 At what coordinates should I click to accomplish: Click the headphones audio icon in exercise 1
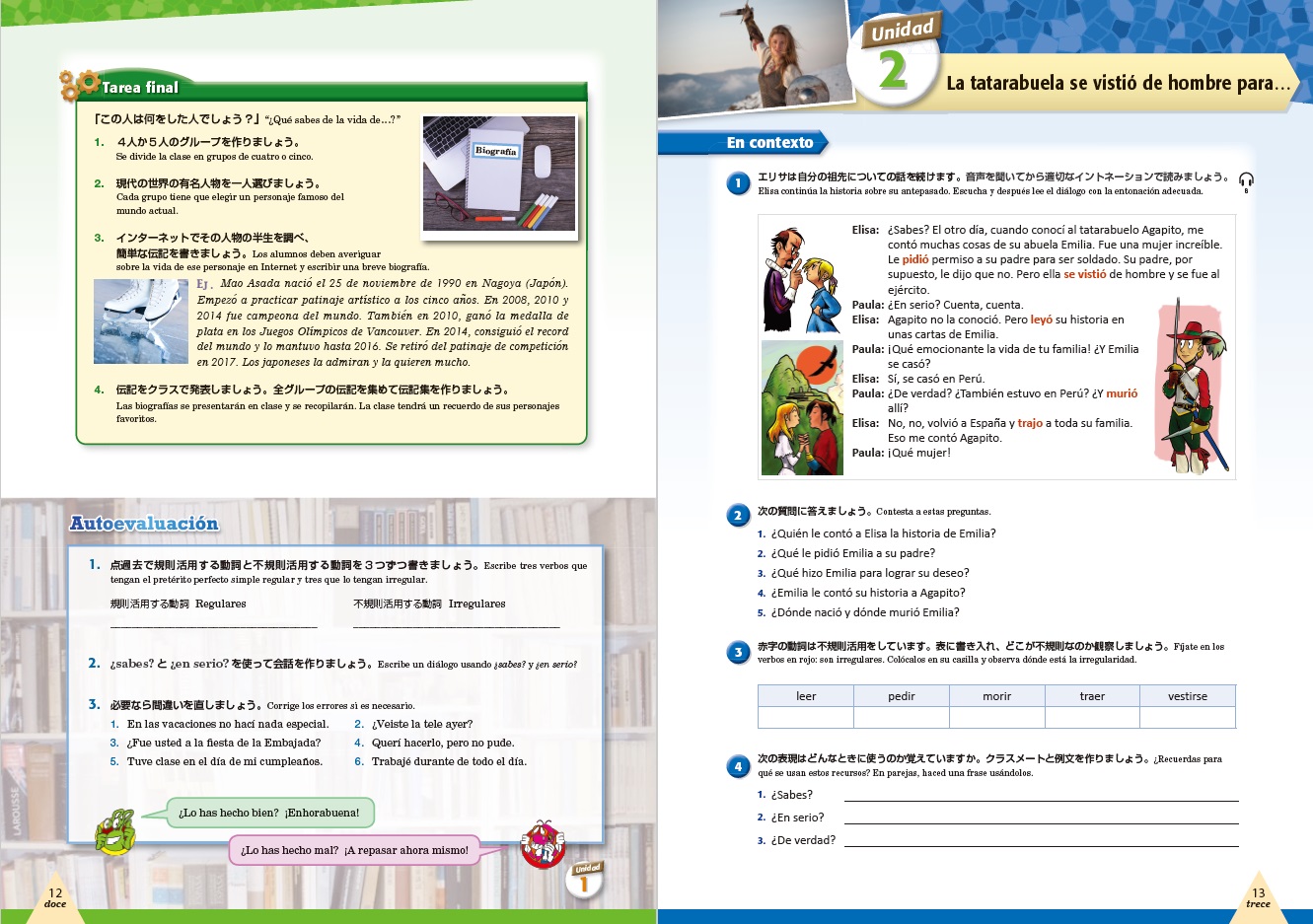click(1246, 180)
